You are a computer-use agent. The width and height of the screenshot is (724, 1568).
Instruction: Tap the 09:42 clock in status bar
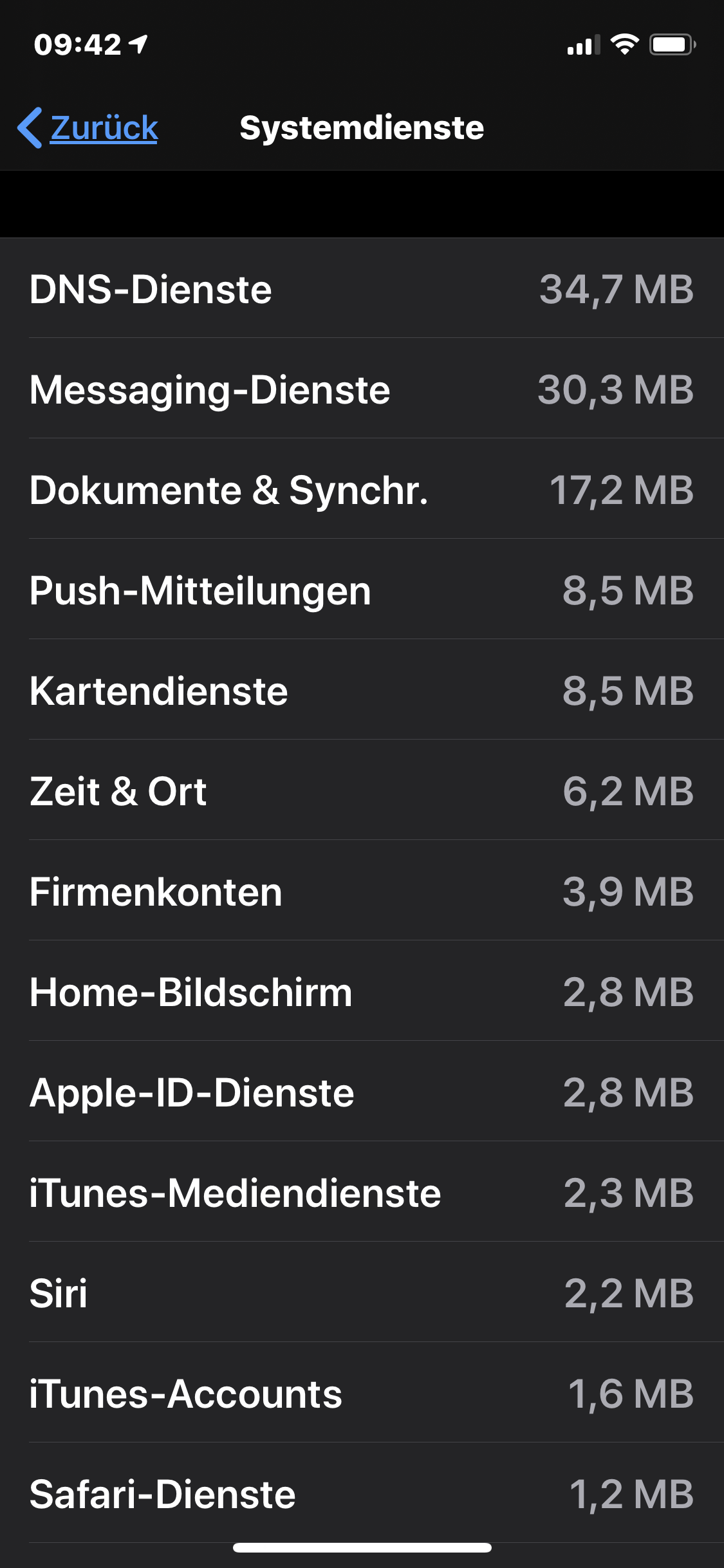pyautogui.click(x=77, y=44)
